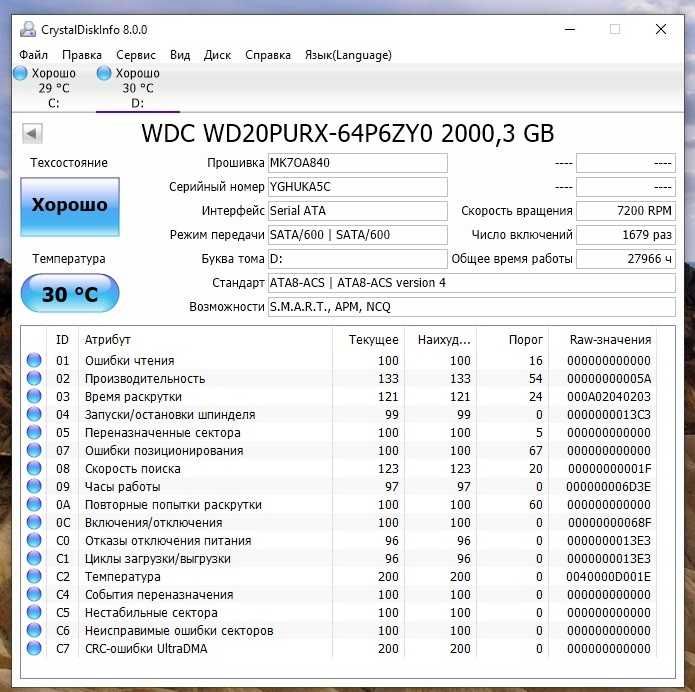Viewport: 695px width, 692px height.
Task: Click raw value 0040000D001E of Температура
Action: tap(609, 577)
